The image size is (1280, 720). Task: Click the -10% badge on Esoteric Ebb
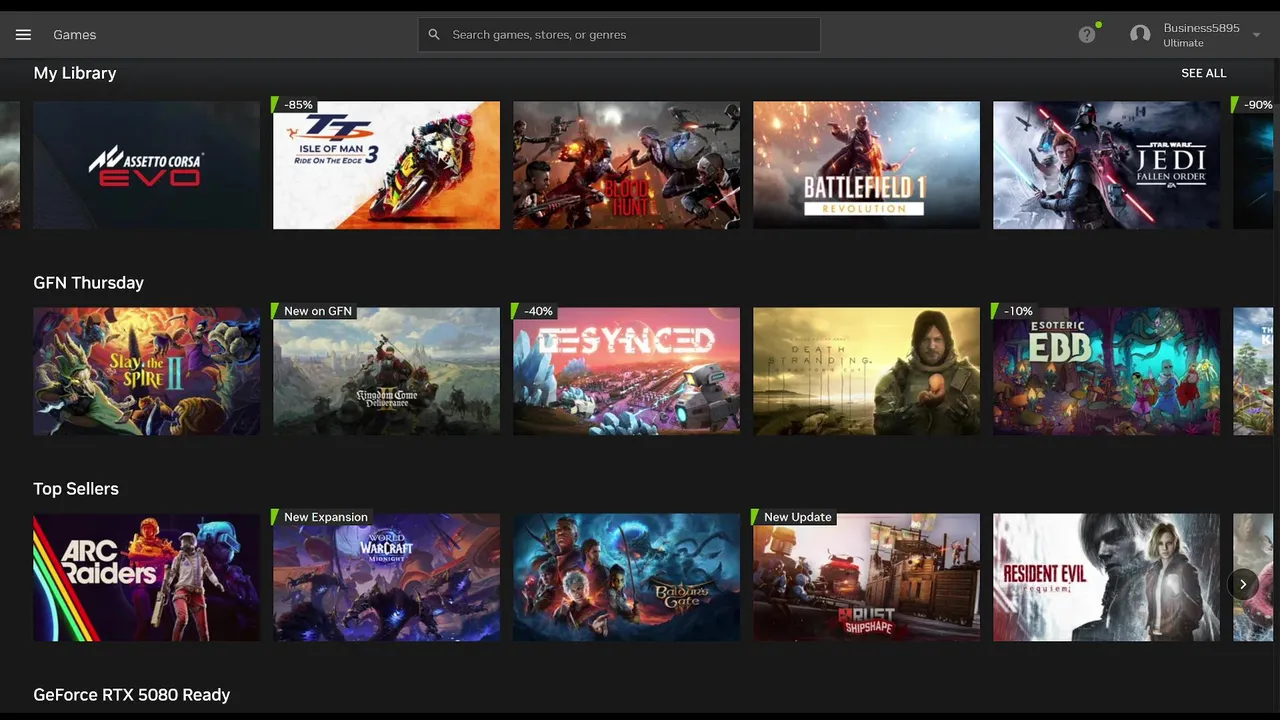[1015, 311]
